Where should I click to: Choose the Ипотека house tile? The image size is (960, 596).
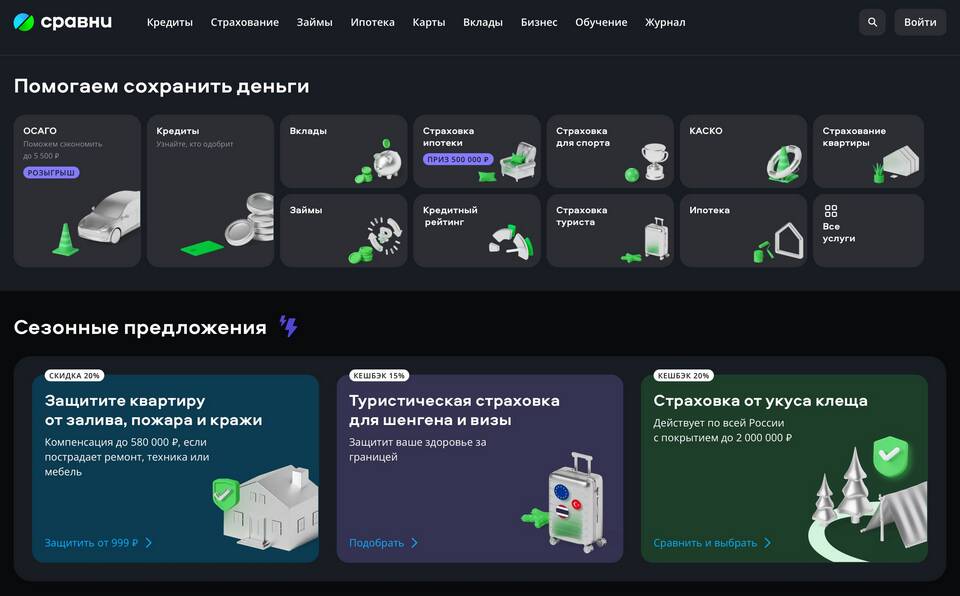[x=742, y=230]
